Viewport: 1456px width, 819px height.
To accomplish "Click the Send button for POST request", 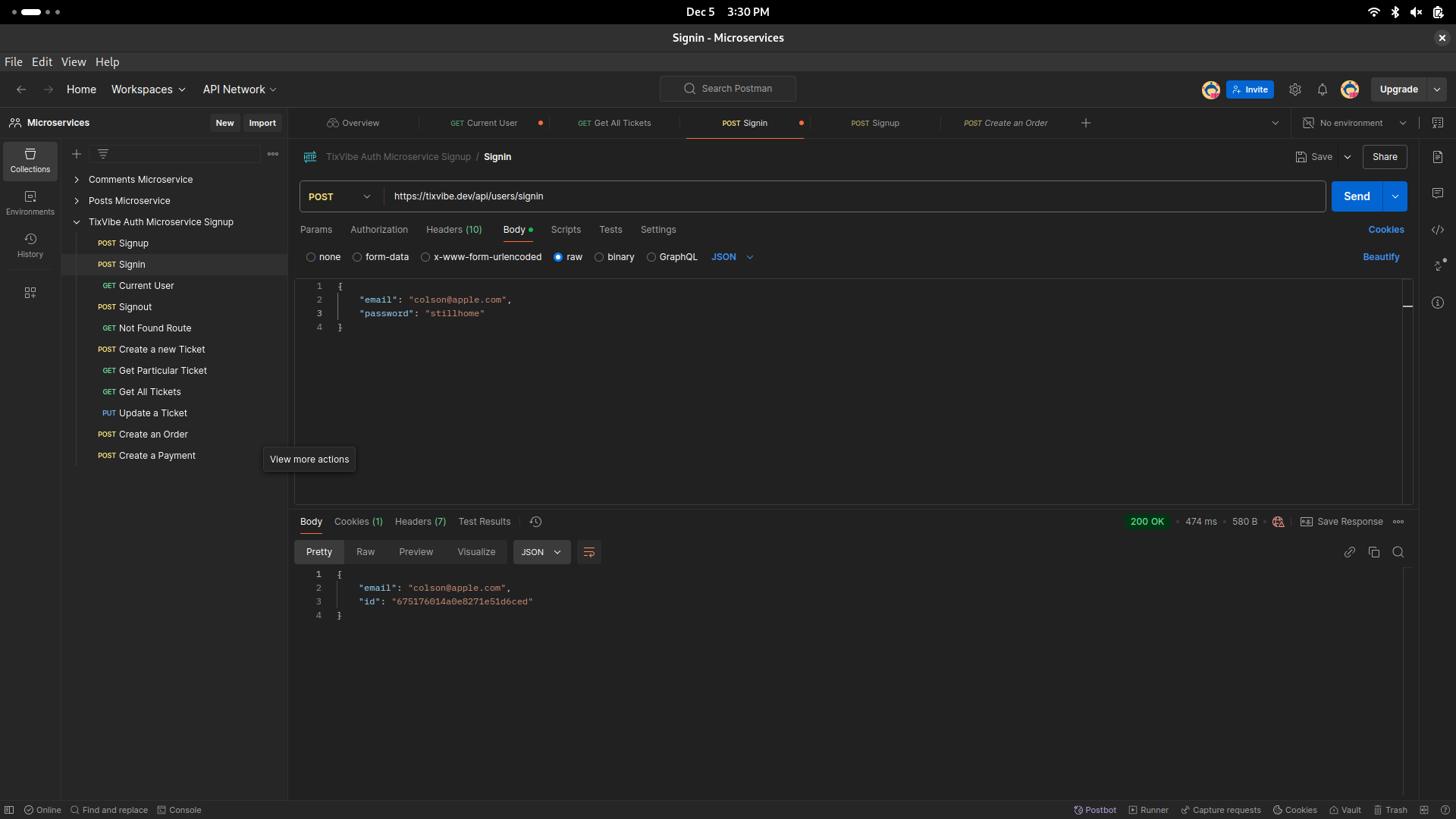I will point(1357,196).
